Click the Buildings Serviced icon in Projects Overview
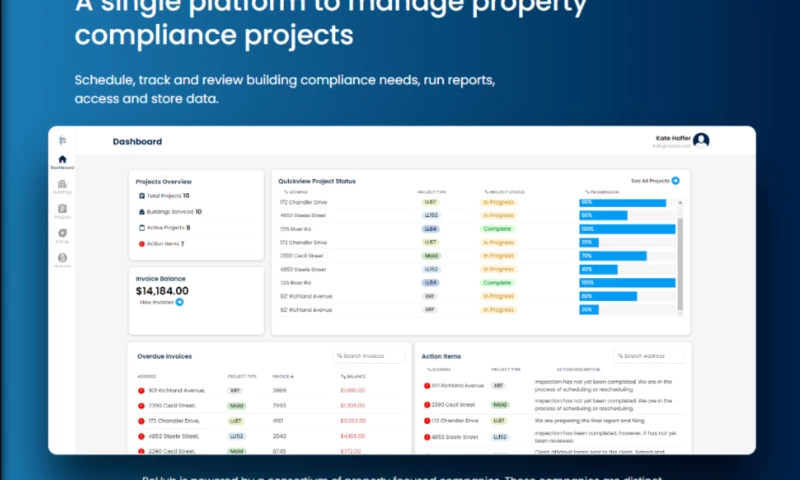The width and height of the screenshot is (800, 480). pyautogui.click(x=142, y=212)
